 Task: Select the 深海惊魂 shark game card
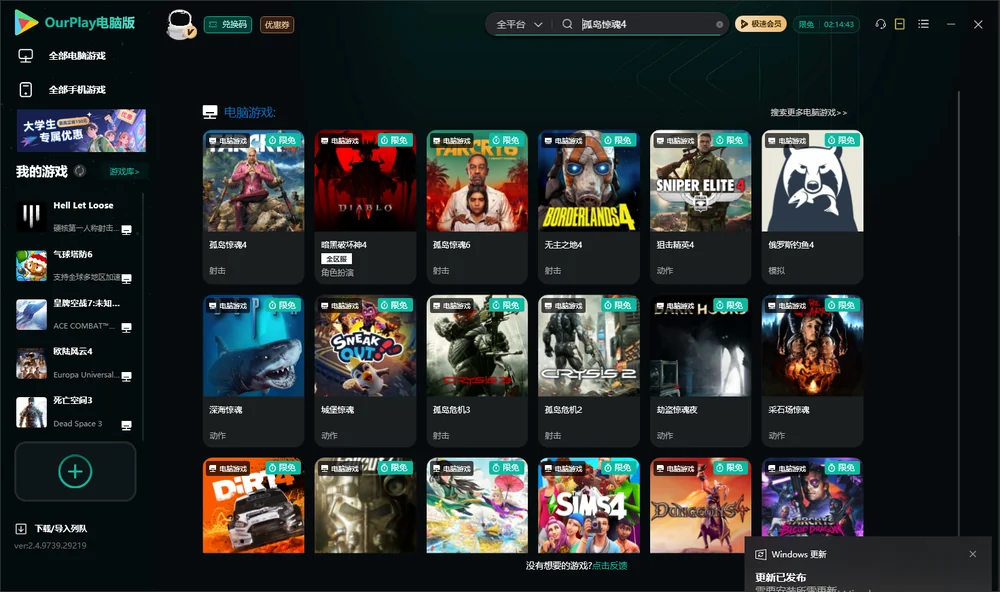pos(253,371)
